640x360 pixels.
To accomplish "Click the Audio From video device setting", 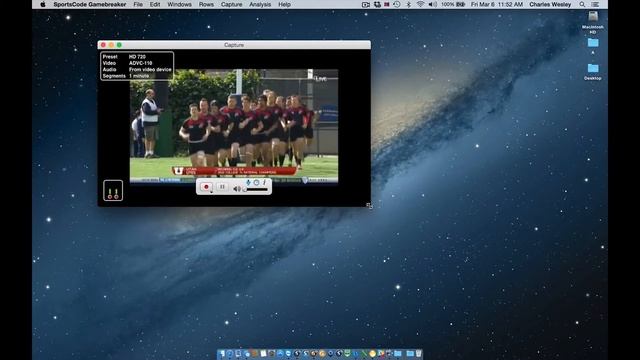I will 137,70.
